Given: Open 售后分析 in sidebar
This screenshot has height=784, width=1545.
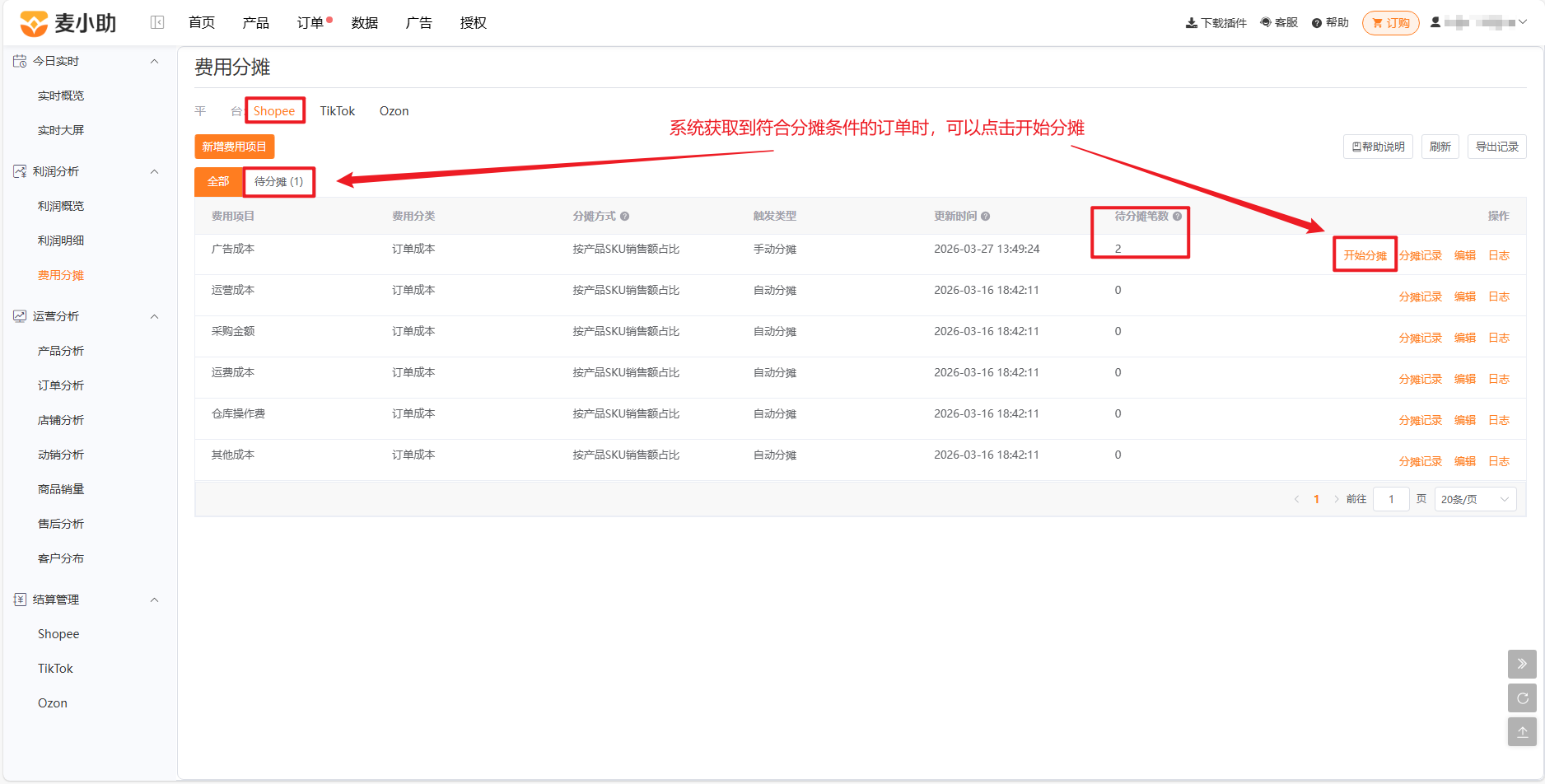Looking at the screenshot, I should click(x=61, y=524).
